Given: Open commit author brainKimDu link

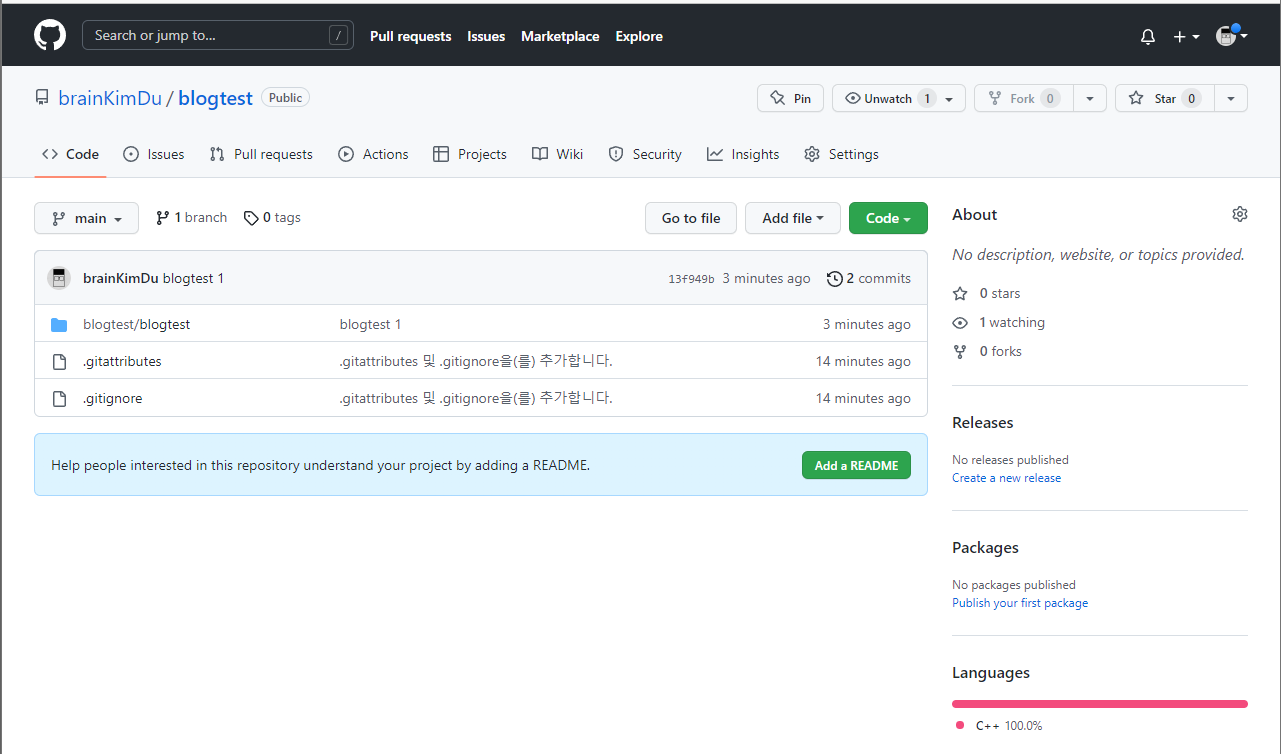Looking at the screenshot, I should click(121, 278).
